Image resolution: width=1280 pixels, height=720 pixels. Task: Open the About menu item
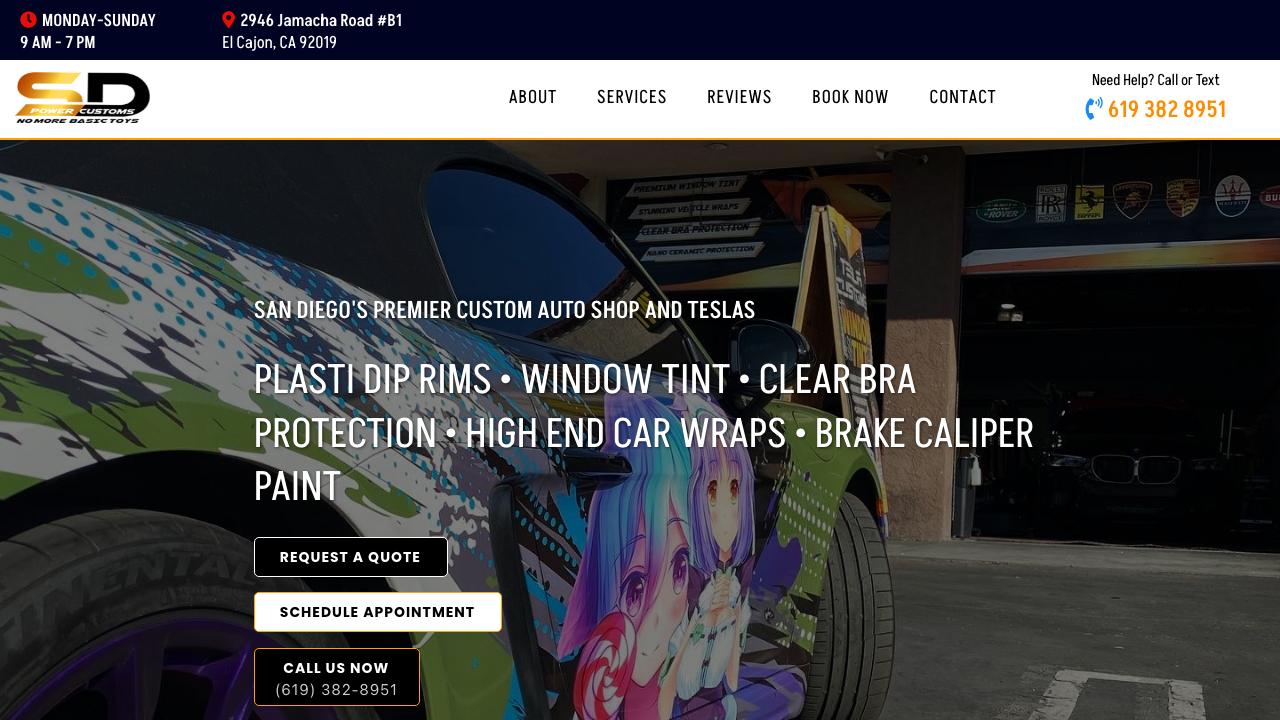tap(532, 97)
